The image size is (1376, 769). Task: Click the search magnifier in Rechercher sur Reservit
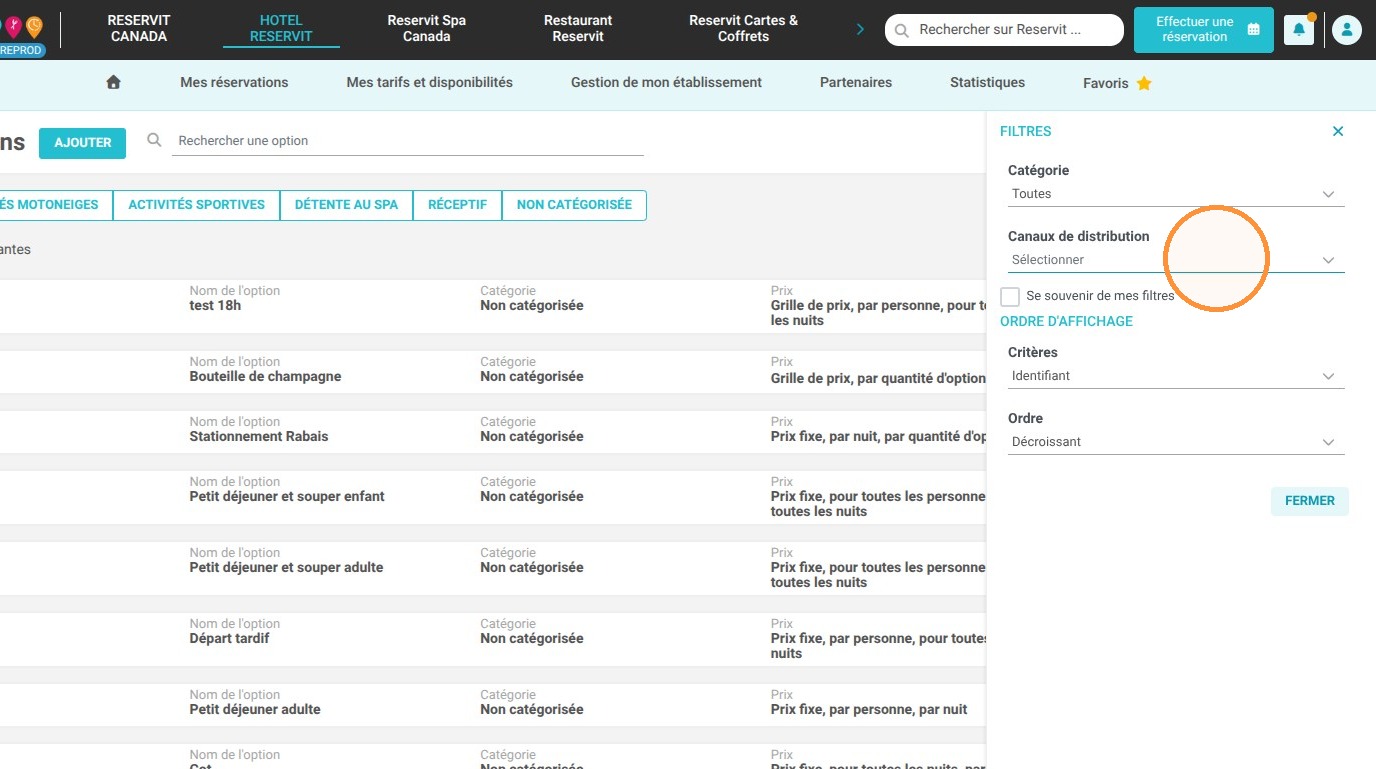901,30
